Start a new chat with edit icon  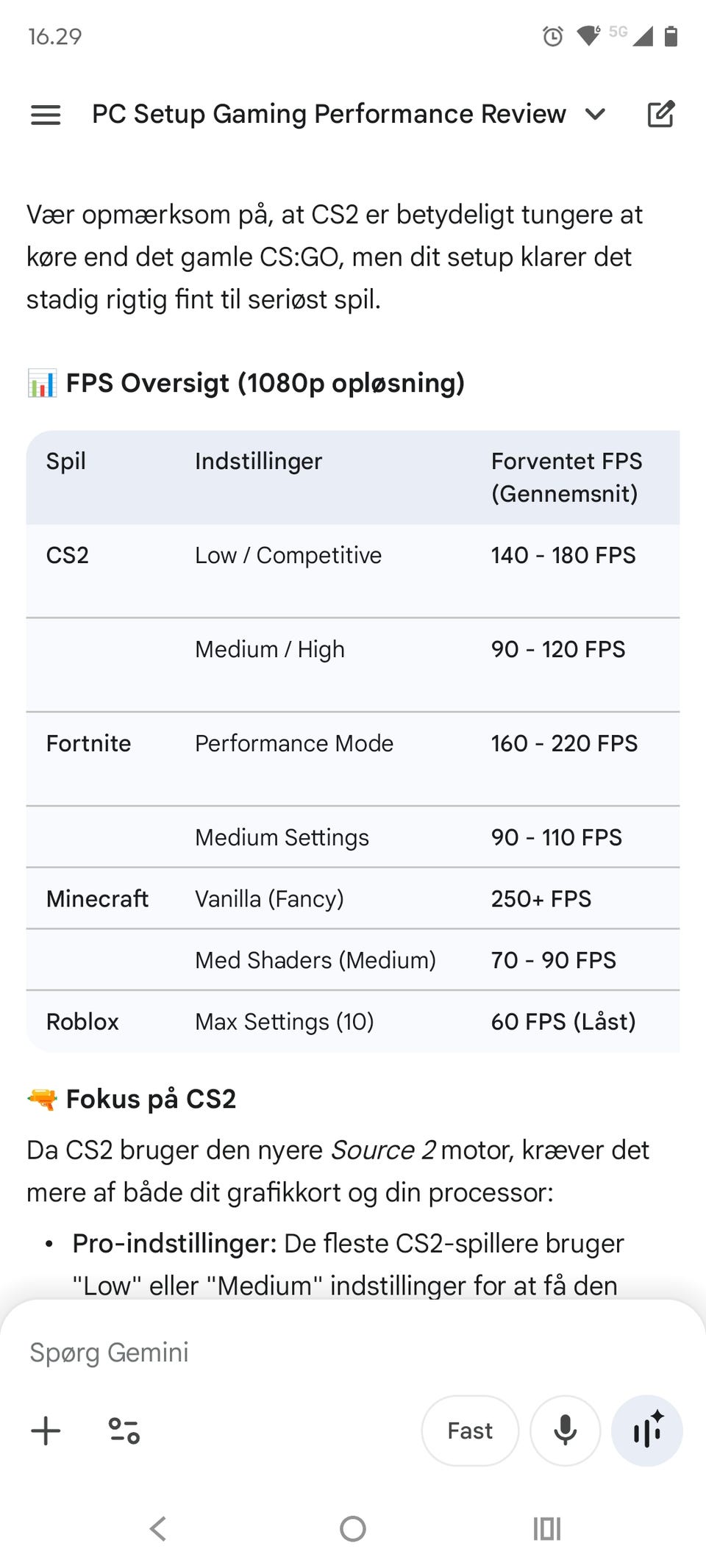click(660, 114)
